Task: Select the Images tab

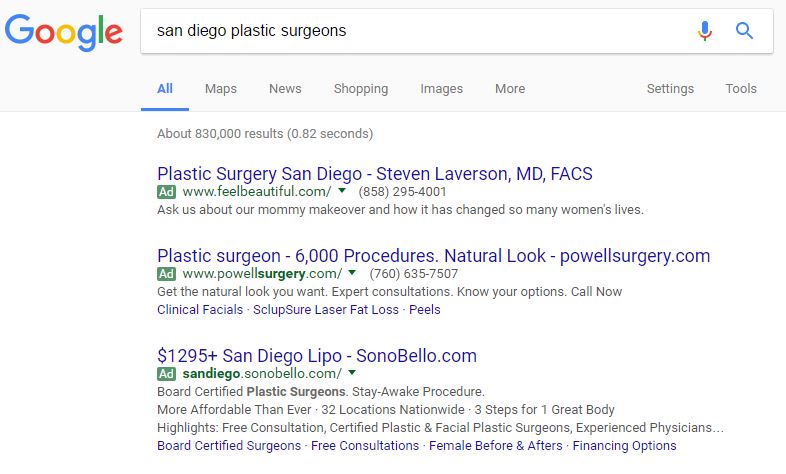Action: pos(442,89)
